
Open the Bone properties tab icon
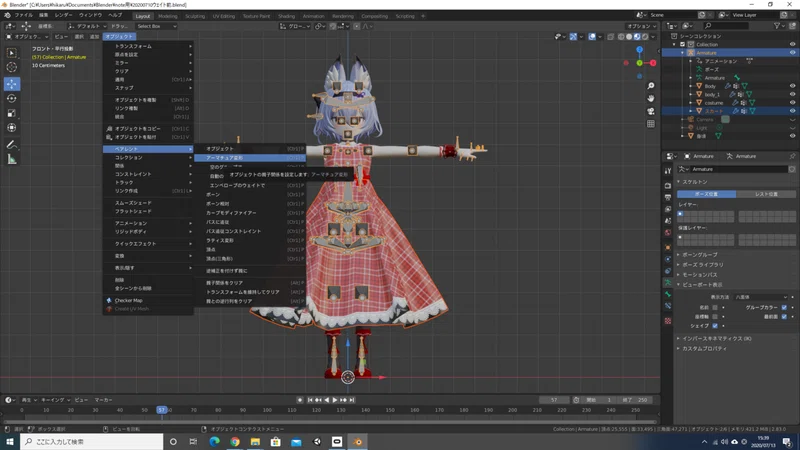pos(668,294)
